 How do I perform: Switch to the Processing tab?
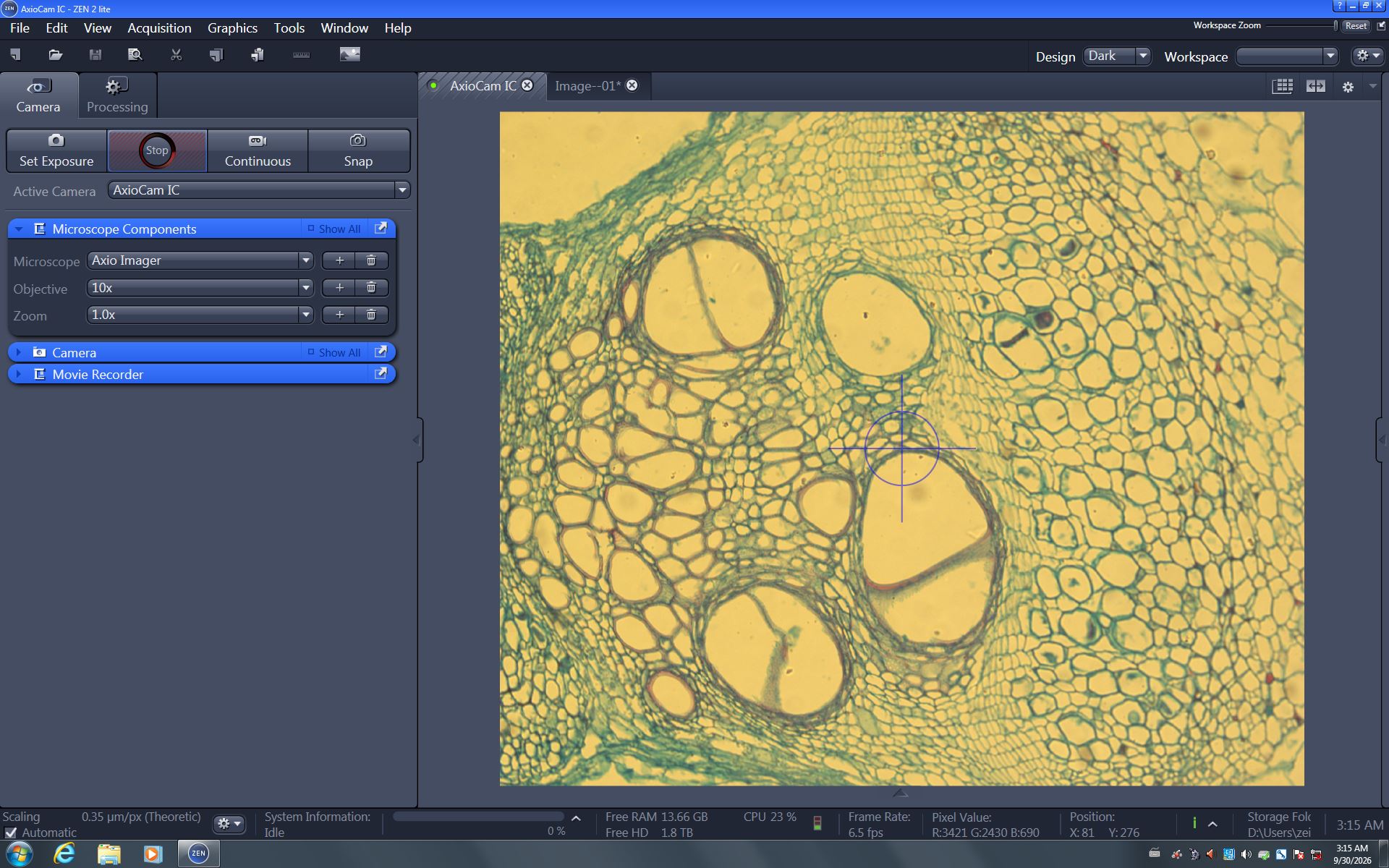click(x=117, y=95)
